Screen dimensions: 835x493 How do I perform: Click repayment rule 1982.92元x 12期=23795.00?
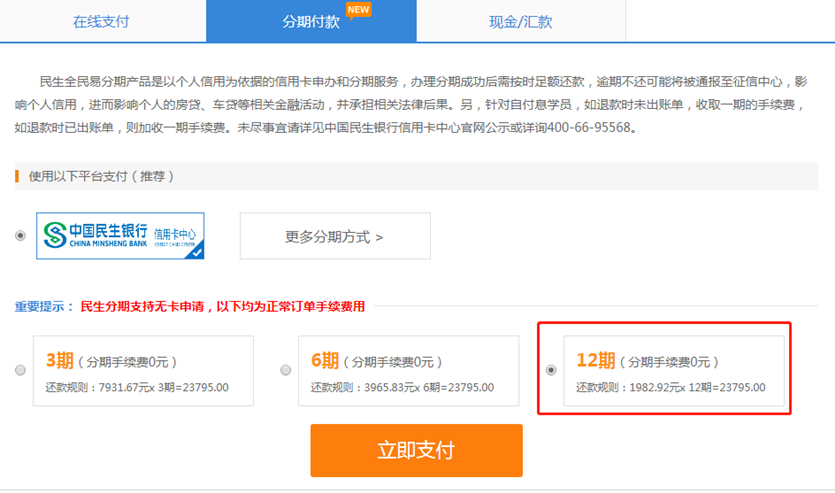point(670,388)
